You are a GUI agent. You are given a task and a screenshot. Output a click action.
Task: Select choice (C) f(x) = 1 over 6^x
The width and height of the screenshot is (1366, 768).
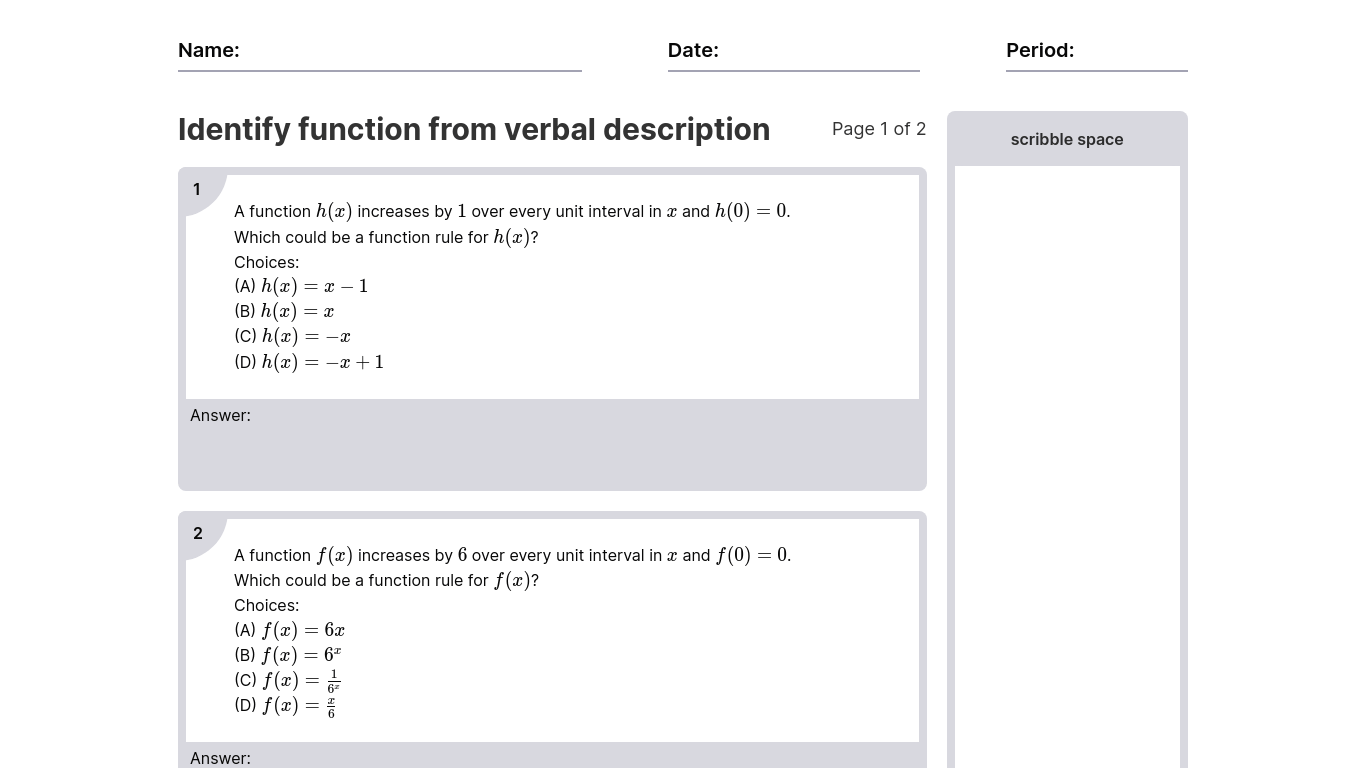tap(288, 680)
